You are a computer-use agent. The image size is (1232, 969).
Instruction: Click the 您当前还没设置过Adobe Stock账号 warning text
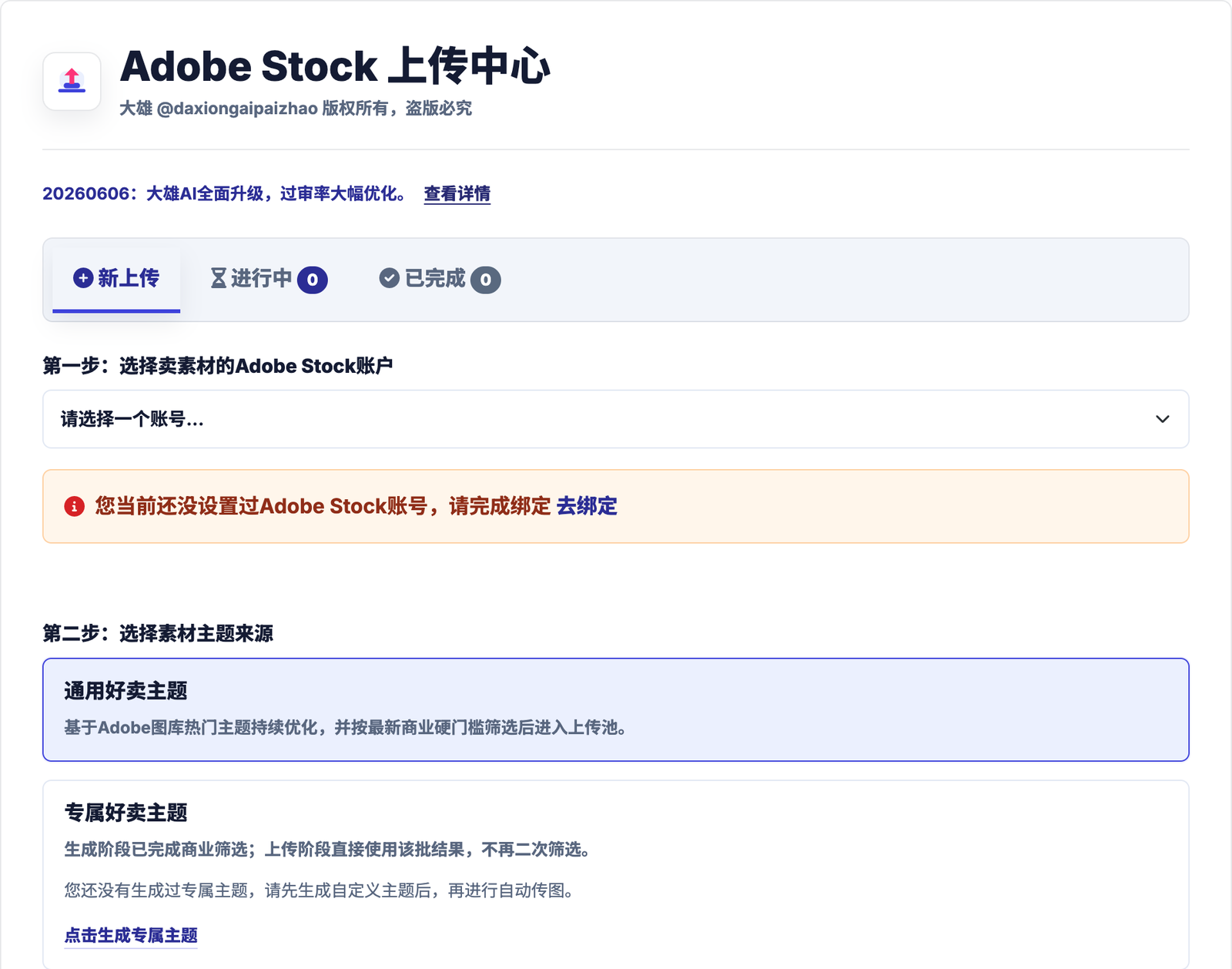tap(323, 506)
